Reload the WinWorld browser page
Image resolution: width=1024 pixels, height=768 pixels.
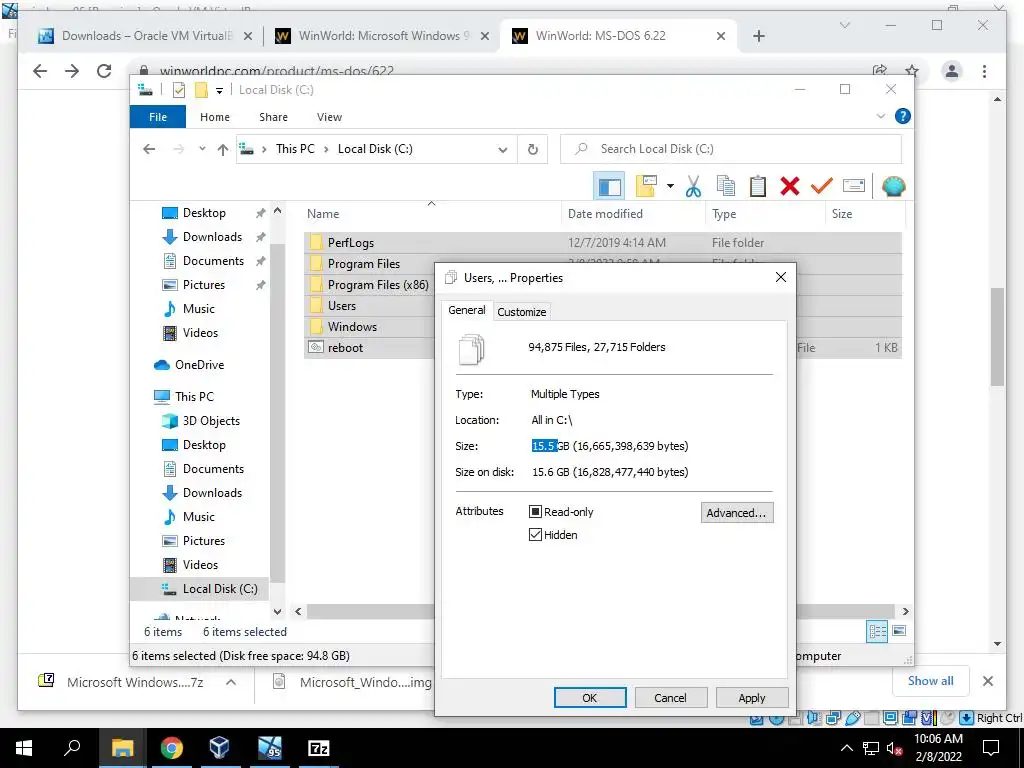(x=104, y=71)
